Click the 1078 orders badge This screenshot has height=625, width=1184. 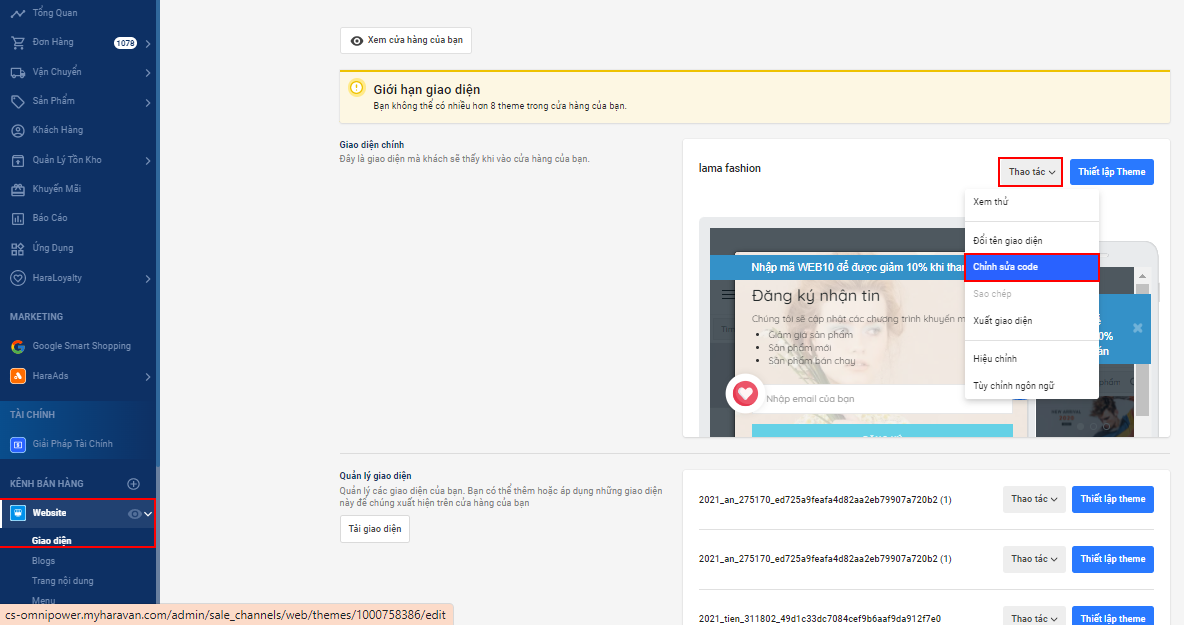coord(125,43)
